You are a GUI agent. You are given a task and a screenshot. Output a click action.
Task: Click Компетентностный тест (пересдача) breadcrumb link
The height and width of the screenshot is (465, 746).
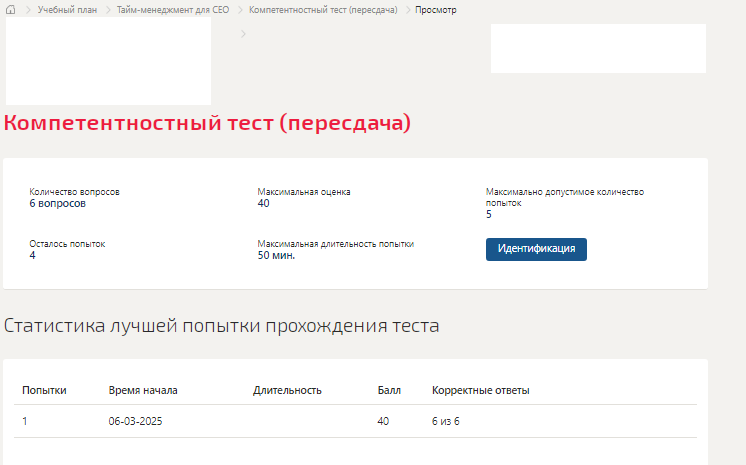pyautogui.click(x=323, y=10)
